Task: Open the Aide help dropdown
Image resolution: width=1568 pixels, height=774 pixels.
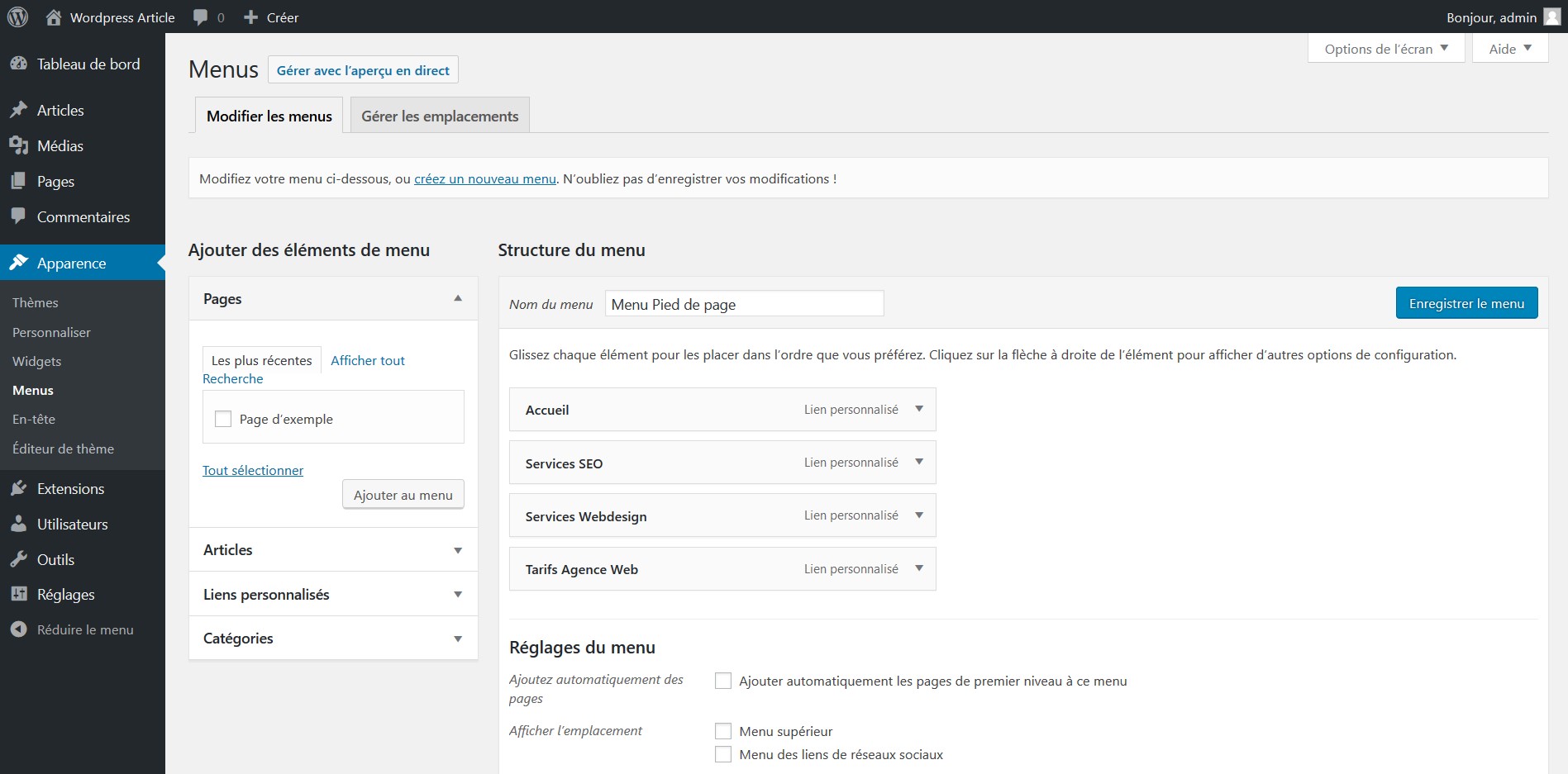Action: (x=1510, y=48)
